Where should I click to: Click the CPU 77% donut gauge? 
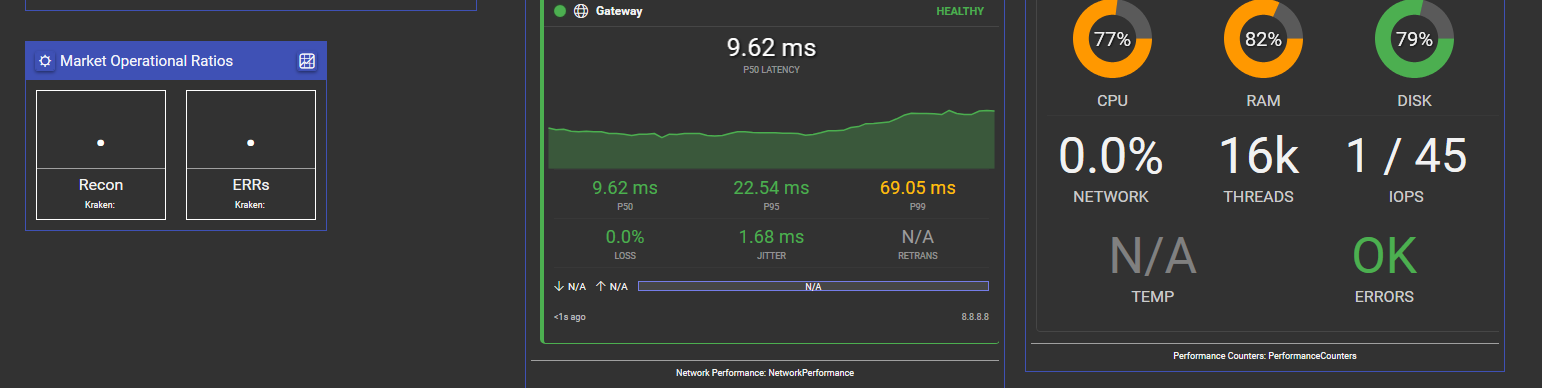[1112, 40]
